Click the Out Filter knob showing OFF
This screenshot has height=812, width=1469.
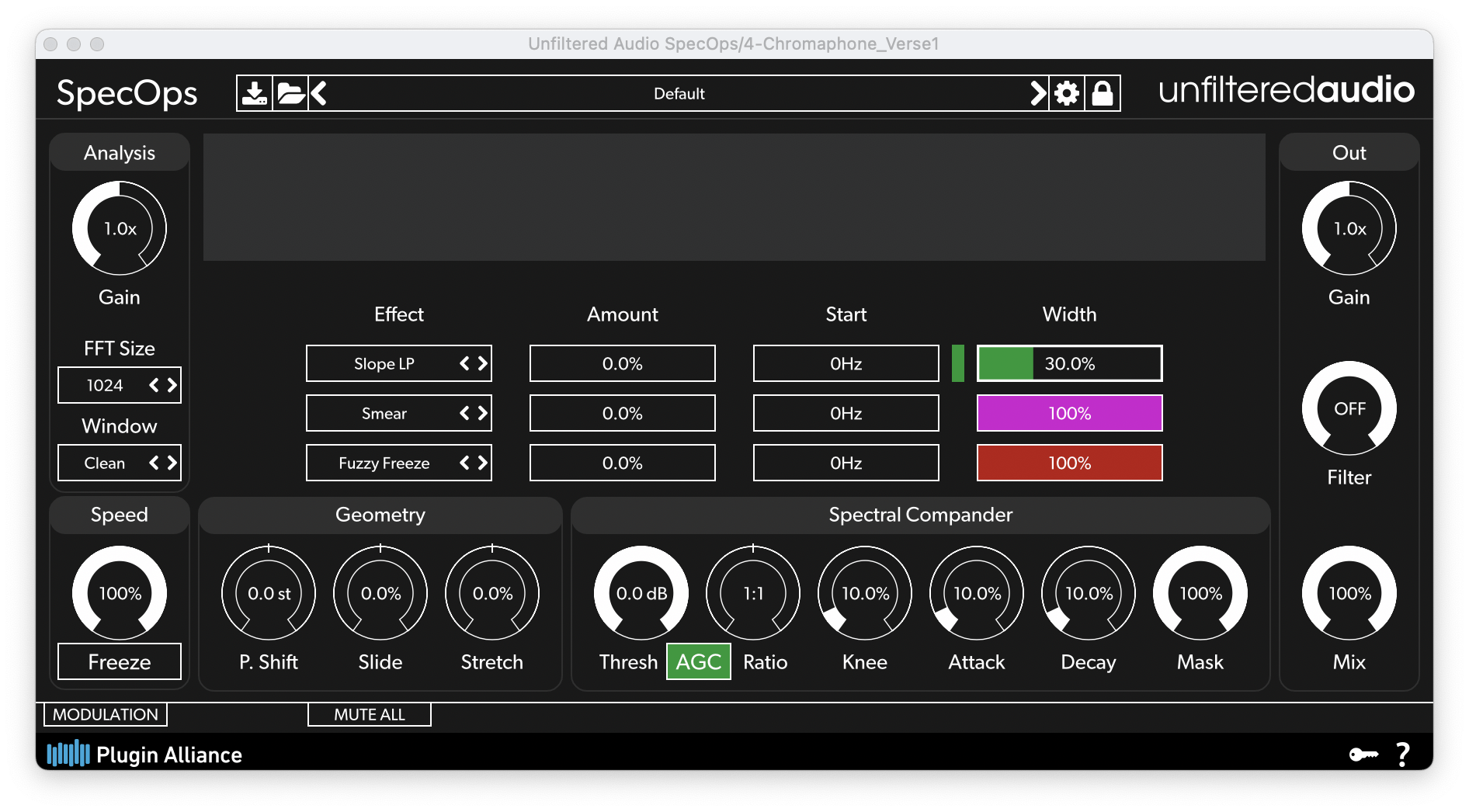click(x=1349, y=408)
